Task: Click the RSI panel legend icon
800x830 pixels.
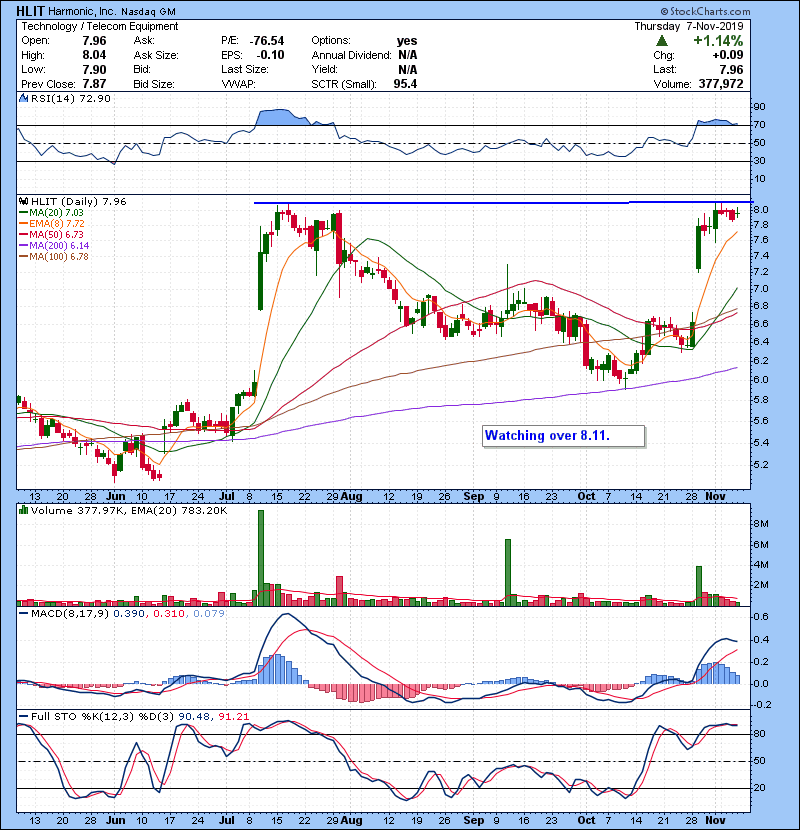Action: [x=23, y=98]
